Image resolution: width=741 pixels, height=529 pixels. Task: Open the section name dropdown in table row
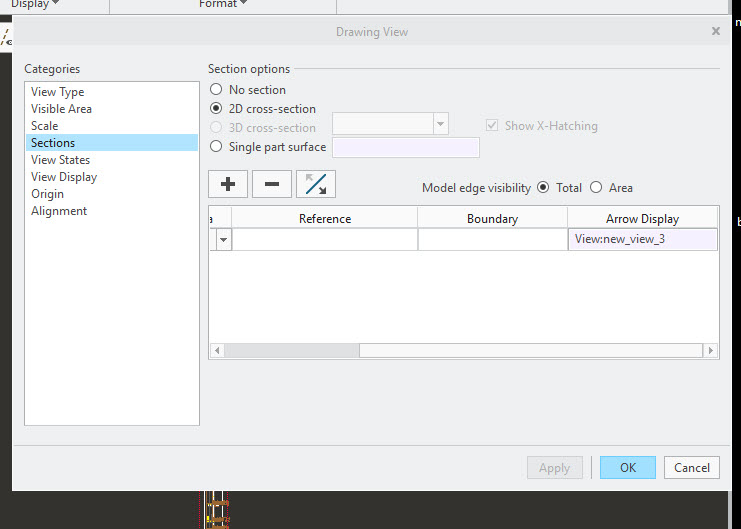tap(222, 240)
